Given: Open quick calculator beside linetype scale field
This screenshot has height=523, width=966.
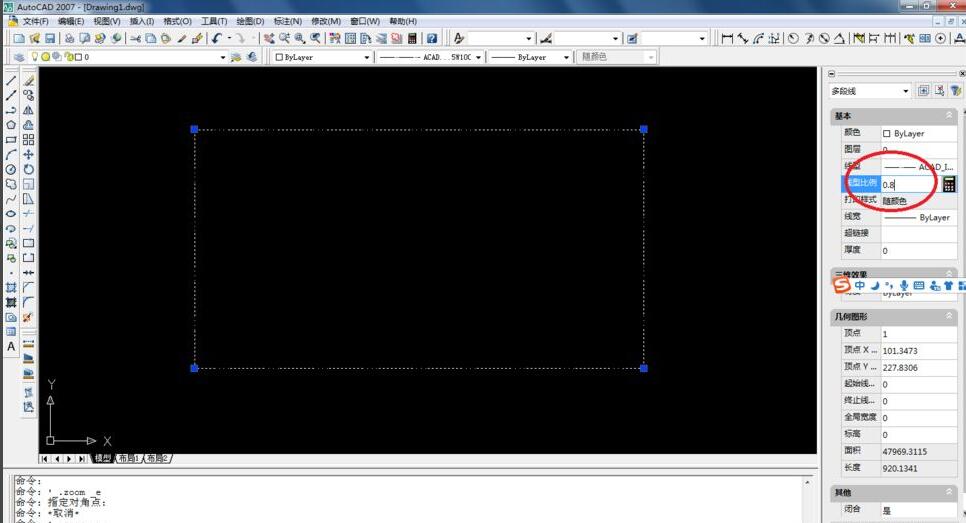Looking at the screenshot, I should tap(949, 184).
